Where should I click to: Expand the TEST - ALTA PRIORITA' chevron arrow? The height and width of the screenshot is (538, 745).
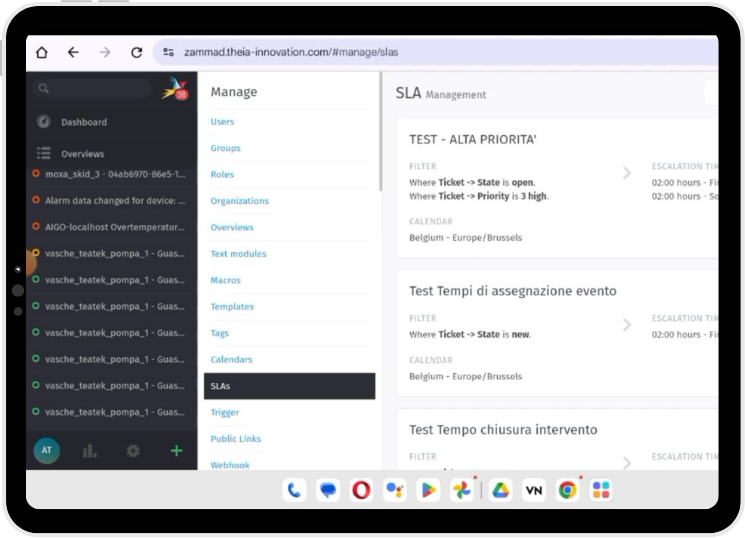(x=627, y=173)
